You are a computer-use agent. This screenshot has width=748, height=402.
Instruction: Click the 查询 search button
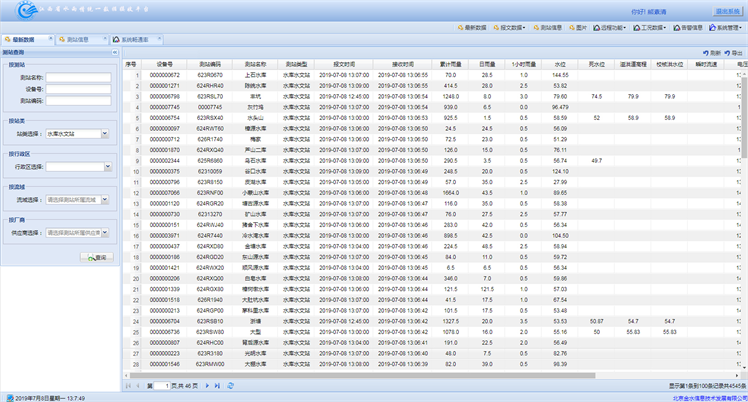(95, 257)
